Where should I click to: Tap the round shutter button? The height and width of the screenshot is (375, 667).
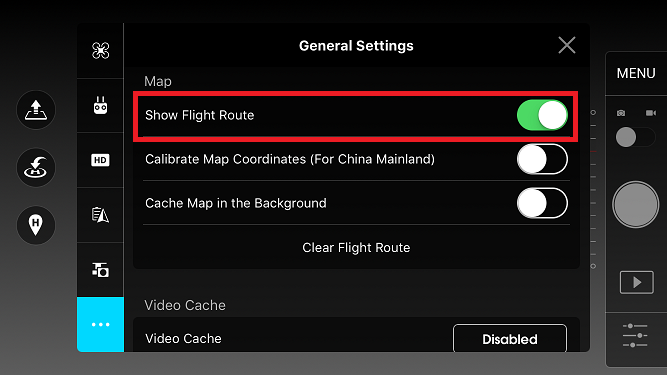pyautogui.click(x=636, y=205)
